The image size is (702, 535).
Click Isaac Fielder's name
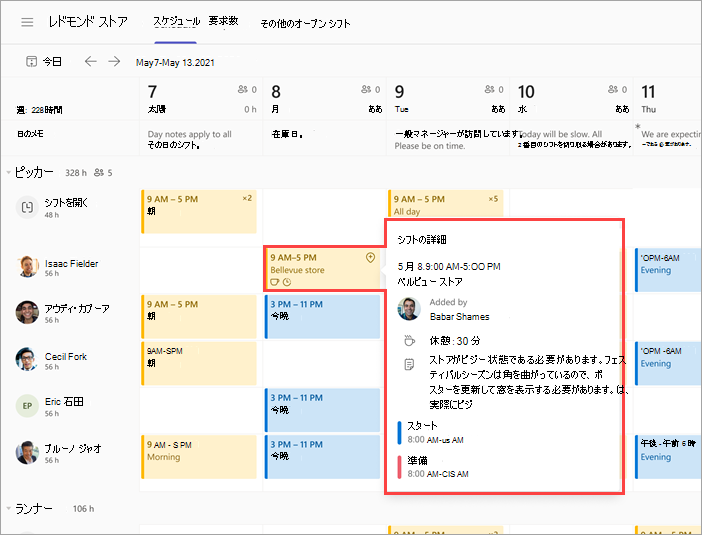(72, 264)
